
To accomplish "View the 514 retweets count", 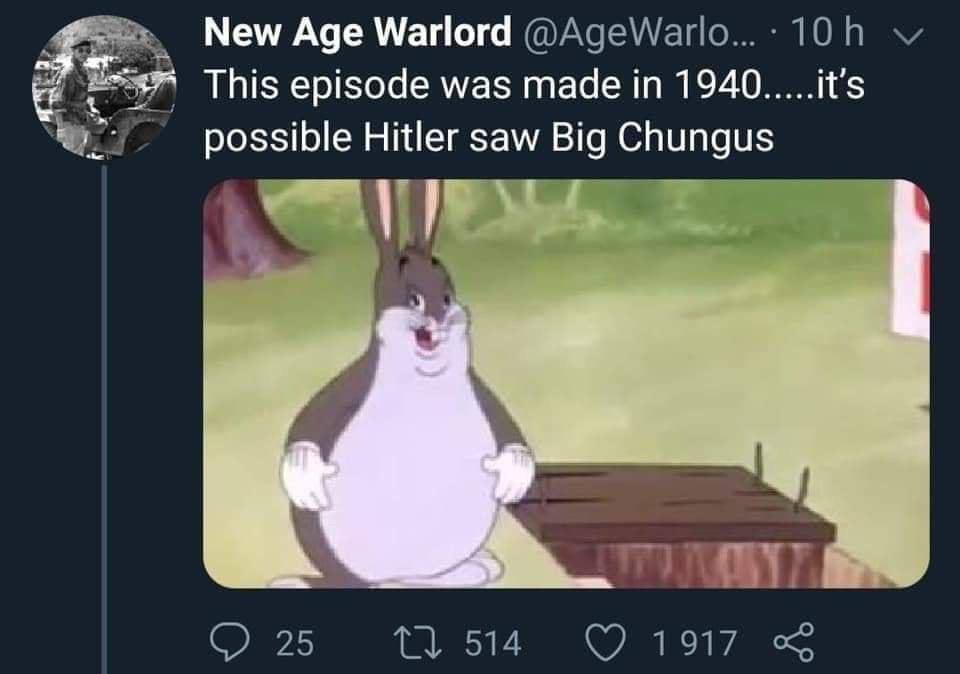I will 493,643.
